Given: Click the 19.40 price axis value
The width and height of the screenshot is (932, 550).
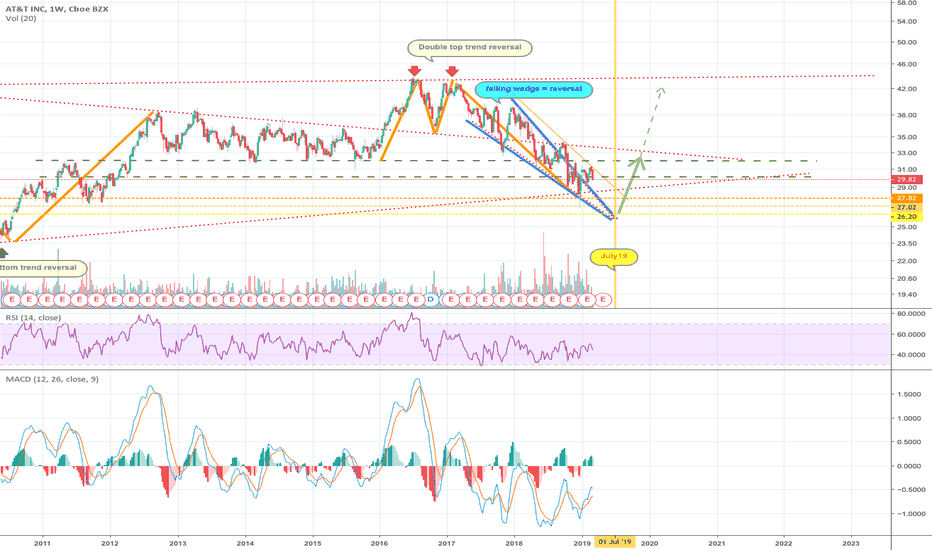Looking at the screenshot, I should pyautogui.click(x=906, y=294).
